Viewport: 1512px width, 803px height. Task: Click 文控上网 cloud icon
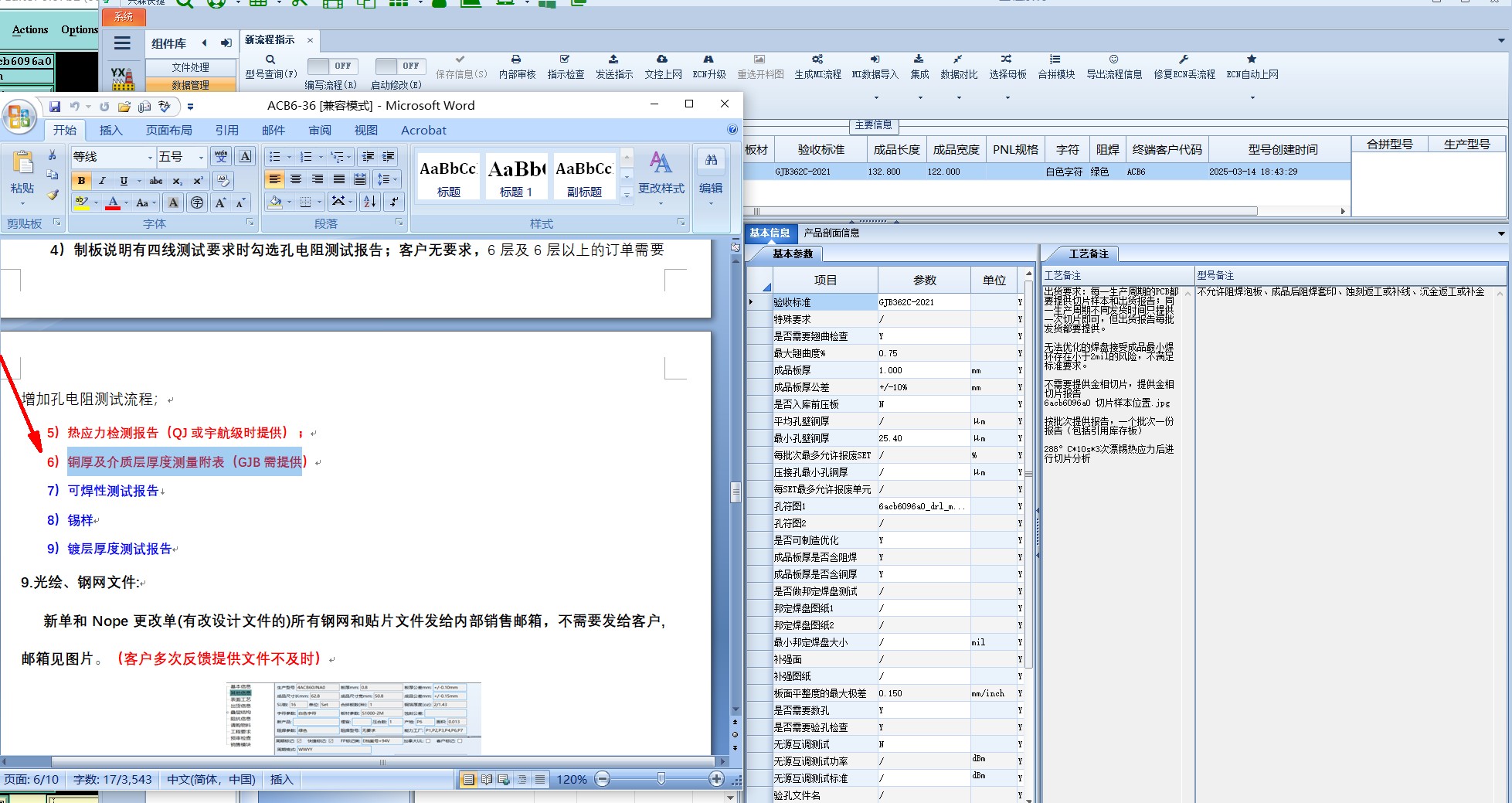662,59
